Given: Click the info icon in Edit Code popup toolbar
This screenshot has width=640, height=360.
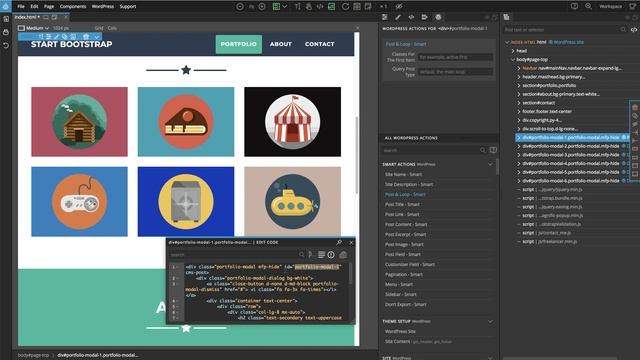Looking at the screenshot, I should [331, 255].
